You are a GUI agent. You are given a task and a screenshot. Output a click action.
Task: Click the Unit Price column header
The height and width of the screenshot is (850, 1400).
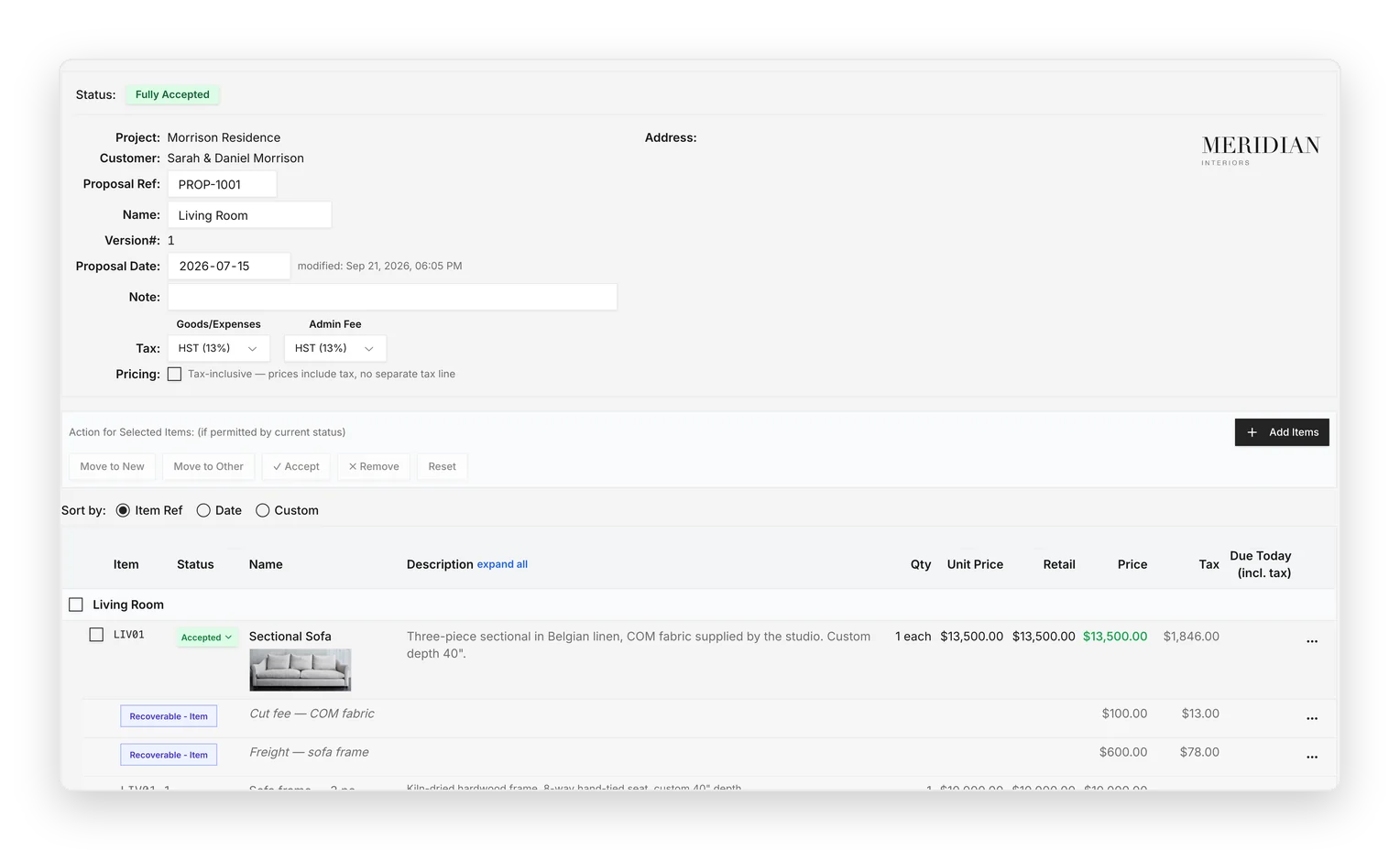pos(975,564)
